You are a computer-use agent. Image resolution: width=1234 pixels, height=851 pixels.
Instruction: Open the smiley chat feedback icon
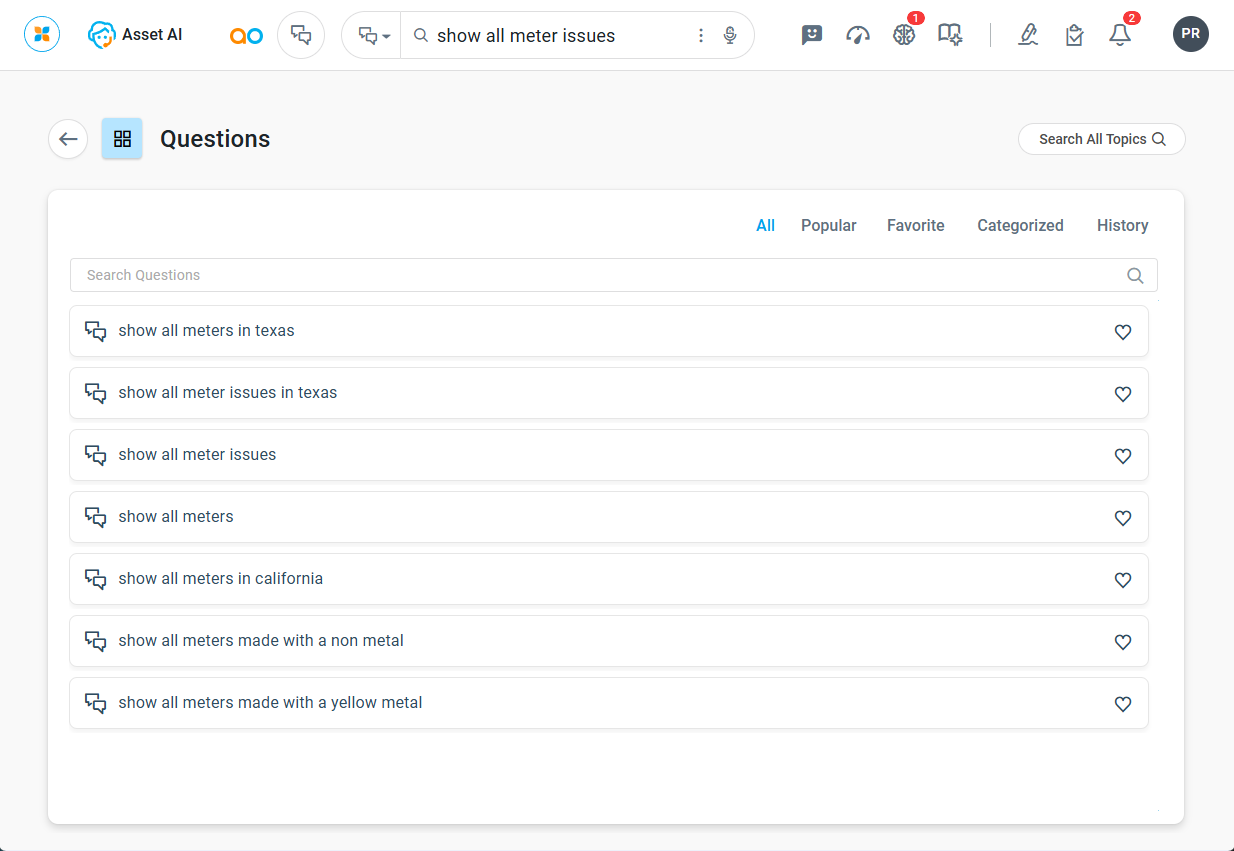tap(812, 35)
